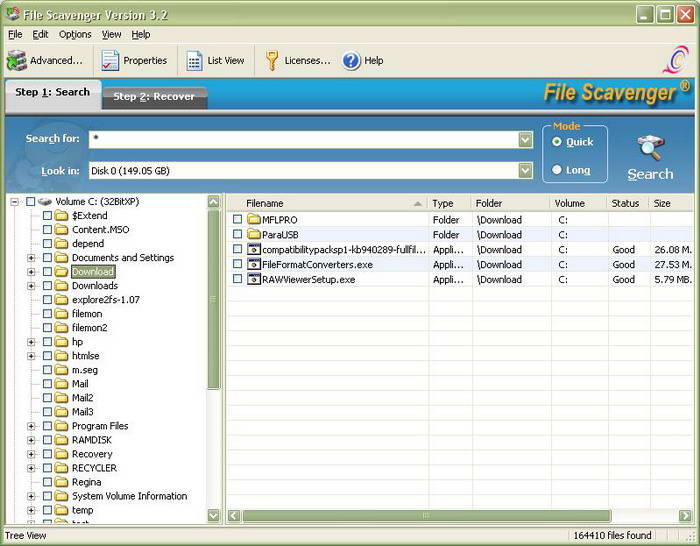Click the filemon2 folder icon
This screenshot has width=700, height=546.
pos(61,328)
